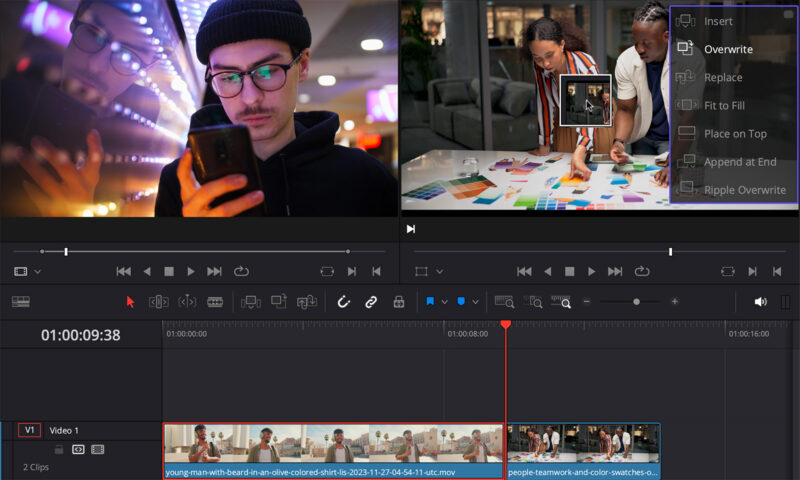The image size is (800, 480).
Task: Jump to previous edit in timeline viewer
Action: pyautogui.click(x=524, y=271)
